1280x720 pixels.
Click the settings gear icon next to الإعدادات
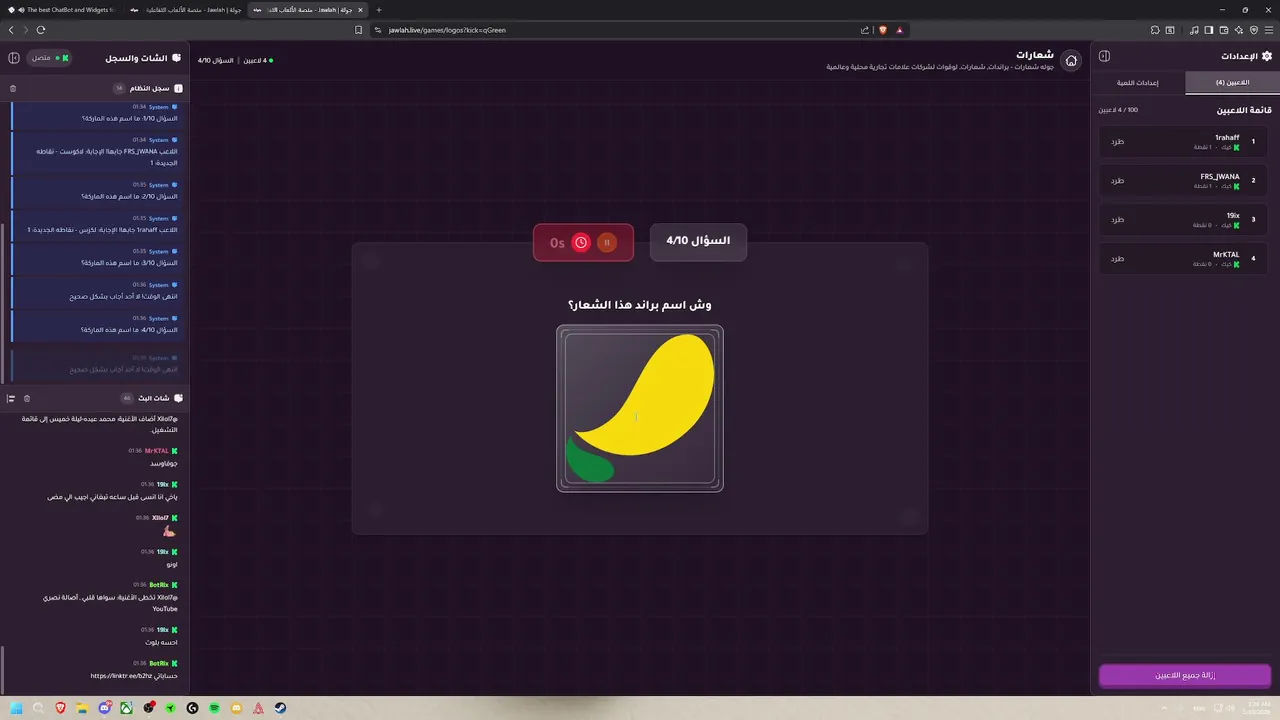point(1267,56)
